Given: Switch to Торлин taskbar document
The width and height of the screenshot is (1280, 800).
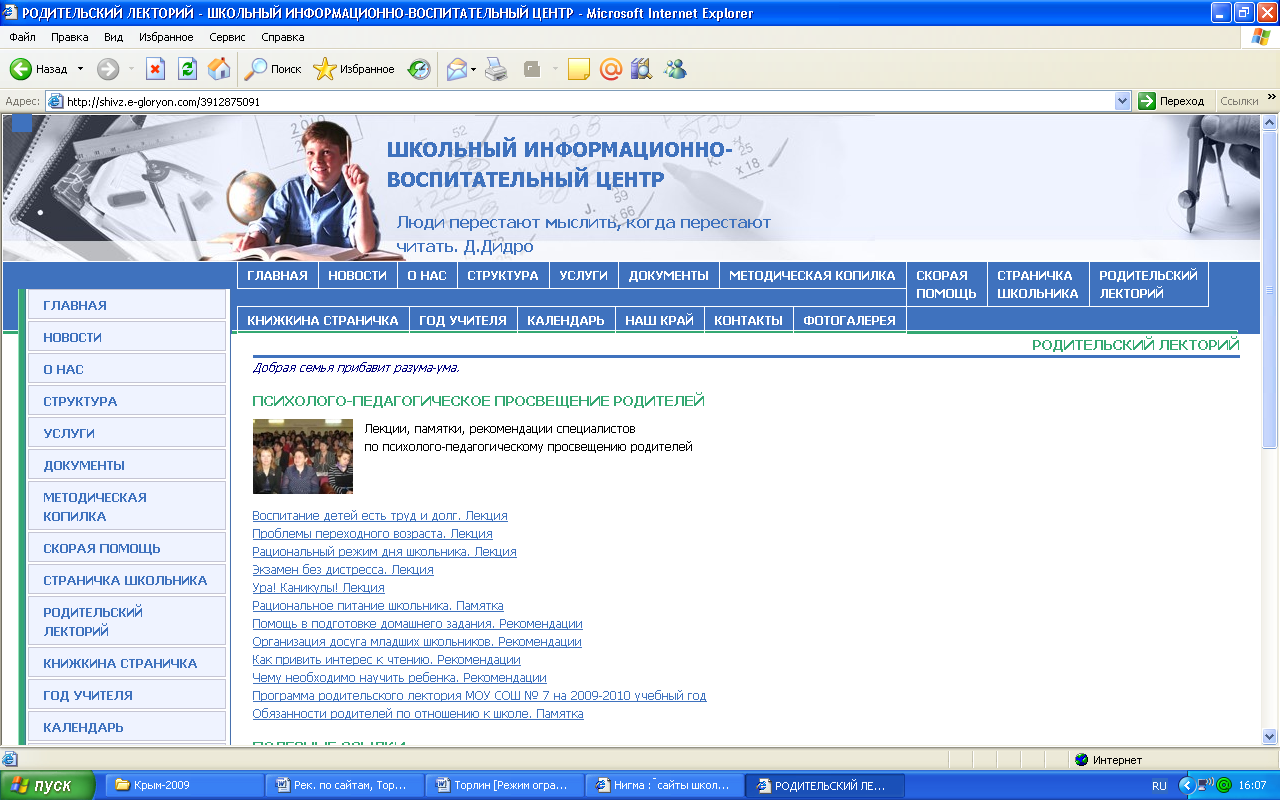Looking at the screenshot, I should click(x=505, y=785).
